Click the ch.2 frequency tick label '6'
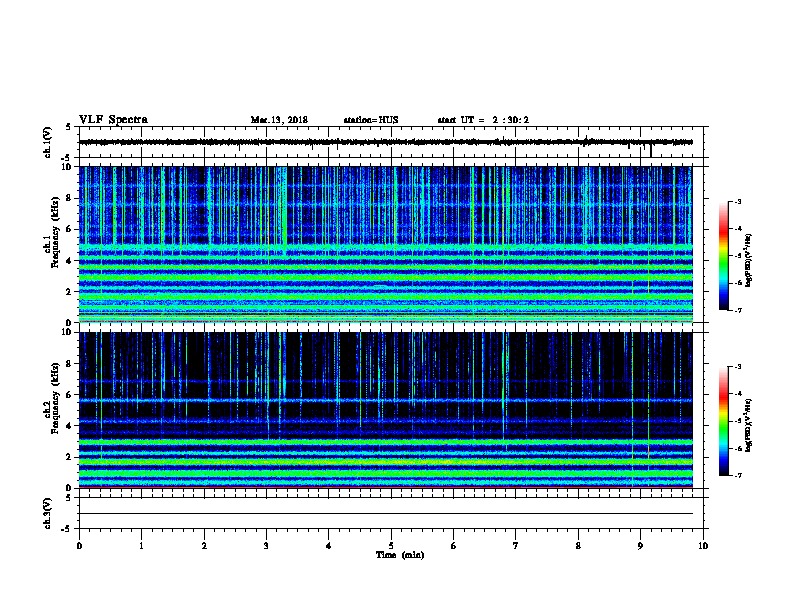The width and height of the screenshot is (792, 612). (x=69, y=394)
